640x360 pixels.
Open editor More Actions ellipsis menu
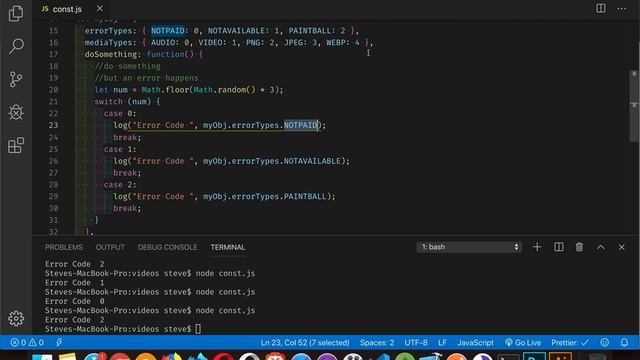621,9
